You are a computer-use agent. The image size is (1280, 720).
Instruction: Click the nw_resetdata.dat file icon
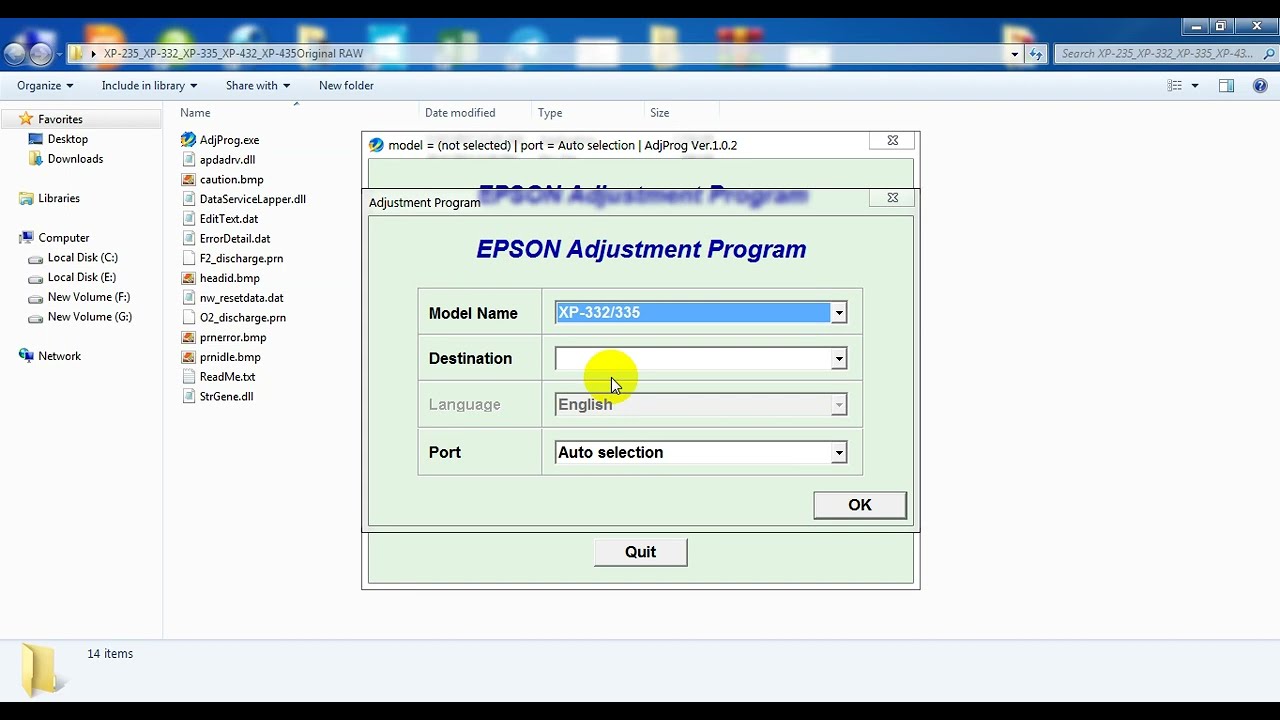(188, 298)
